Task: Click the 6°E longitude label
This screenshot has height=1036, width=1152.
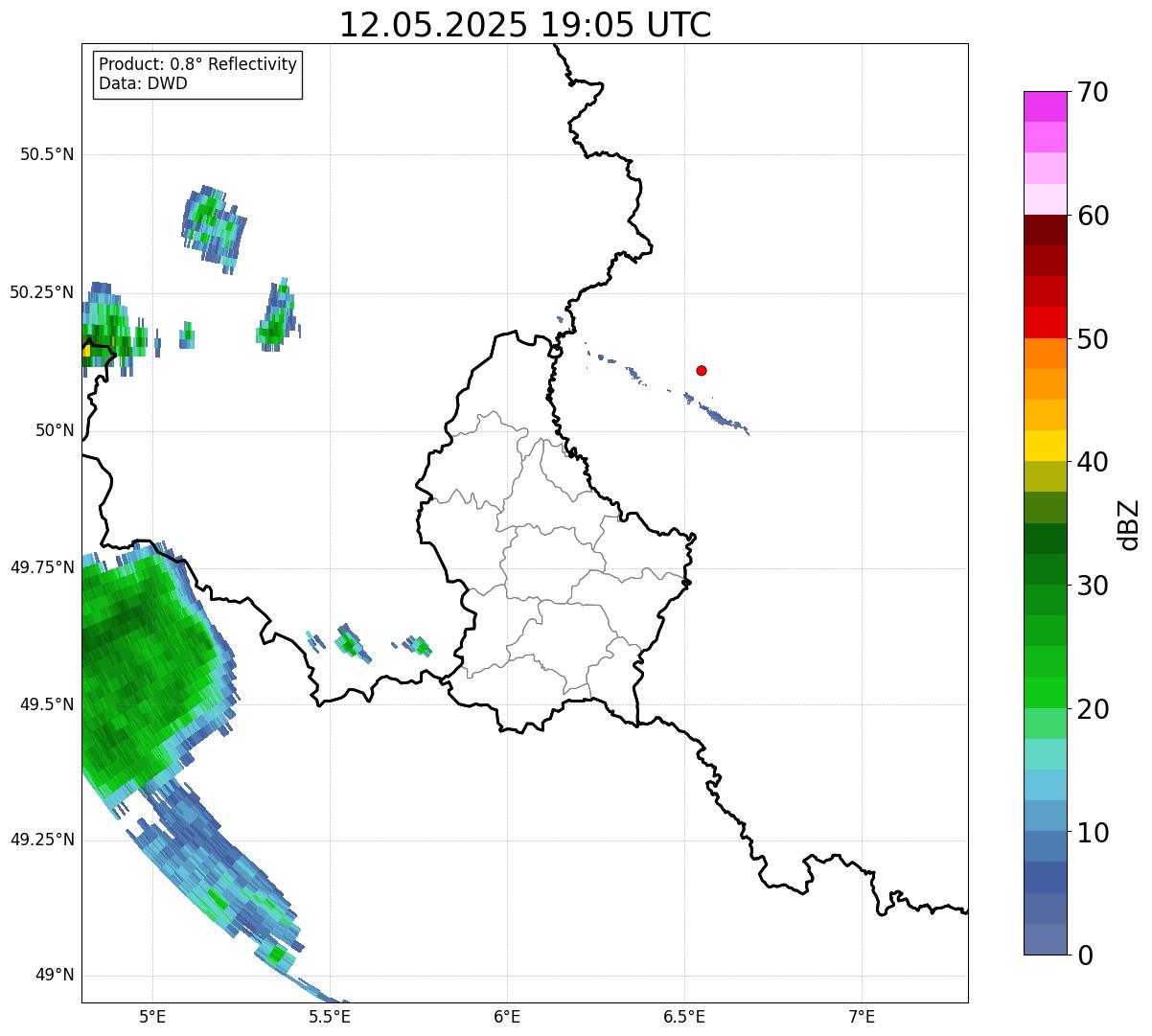Action: (507, 1016)
